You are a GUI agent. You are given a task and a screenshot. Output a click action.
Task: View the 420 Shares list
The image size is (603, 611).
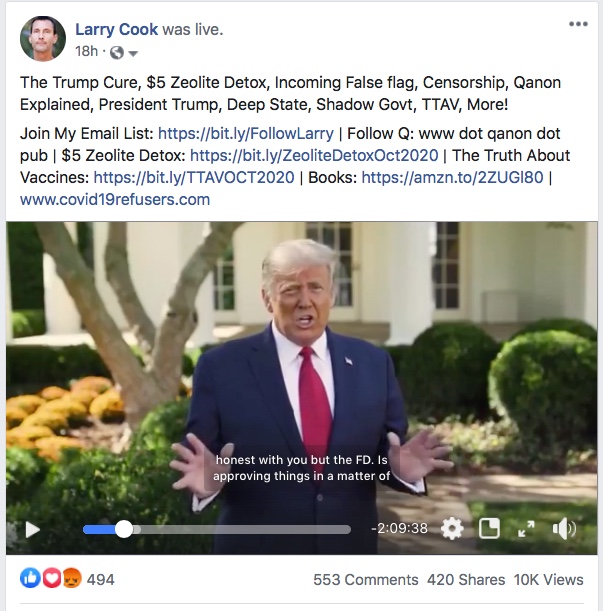[466, 580]
